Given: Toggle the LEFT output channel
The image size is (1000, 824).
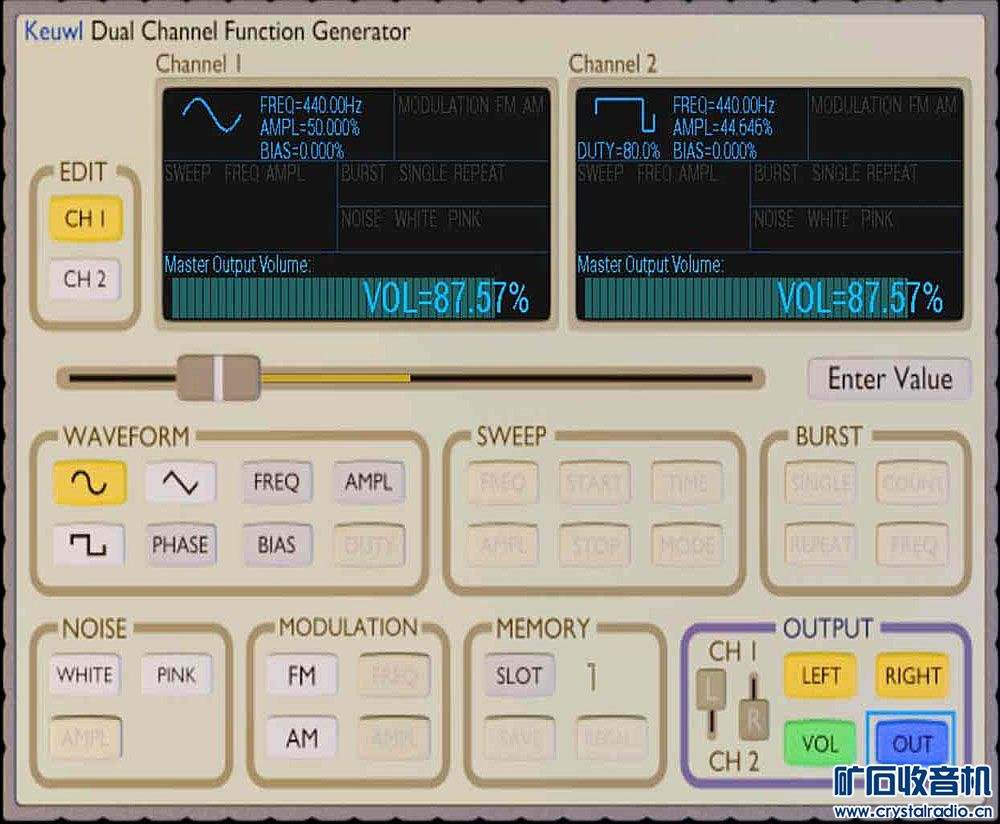Looking at the screenshot, I should pyautogui.click(x=820, y=675).
